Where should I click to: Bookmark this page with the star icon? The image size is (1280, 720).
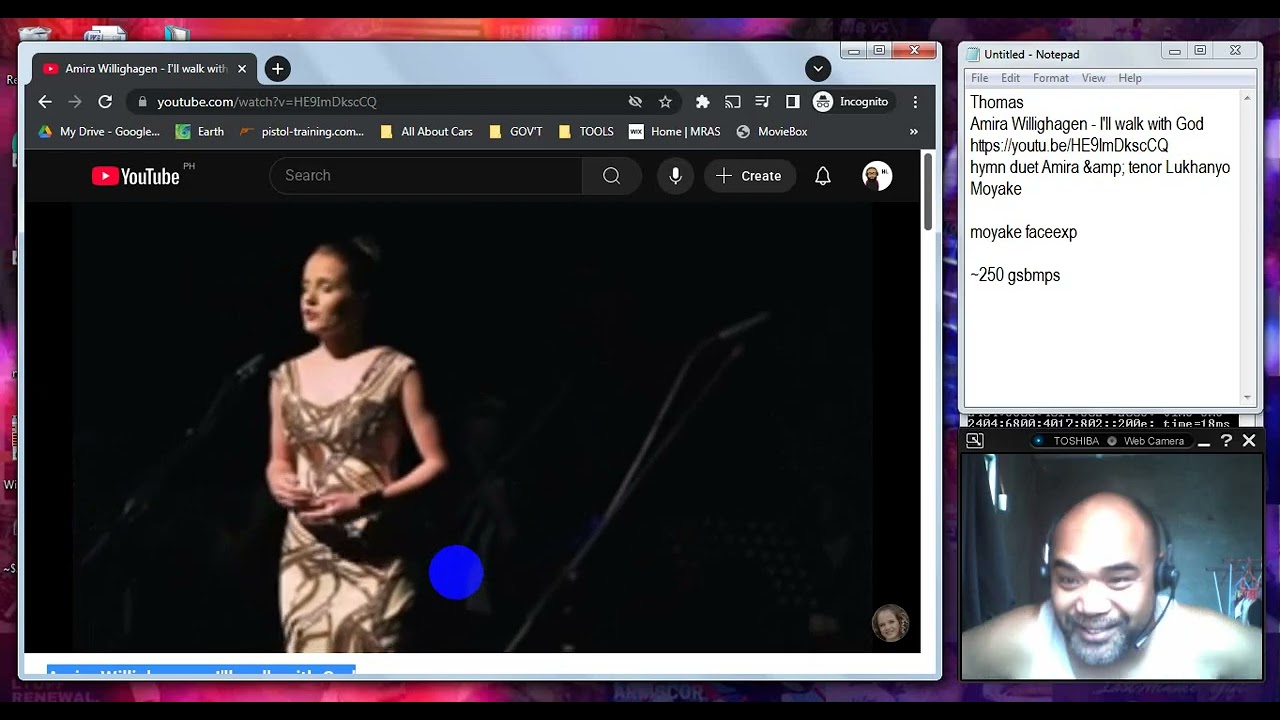click(x=665, y=101)
